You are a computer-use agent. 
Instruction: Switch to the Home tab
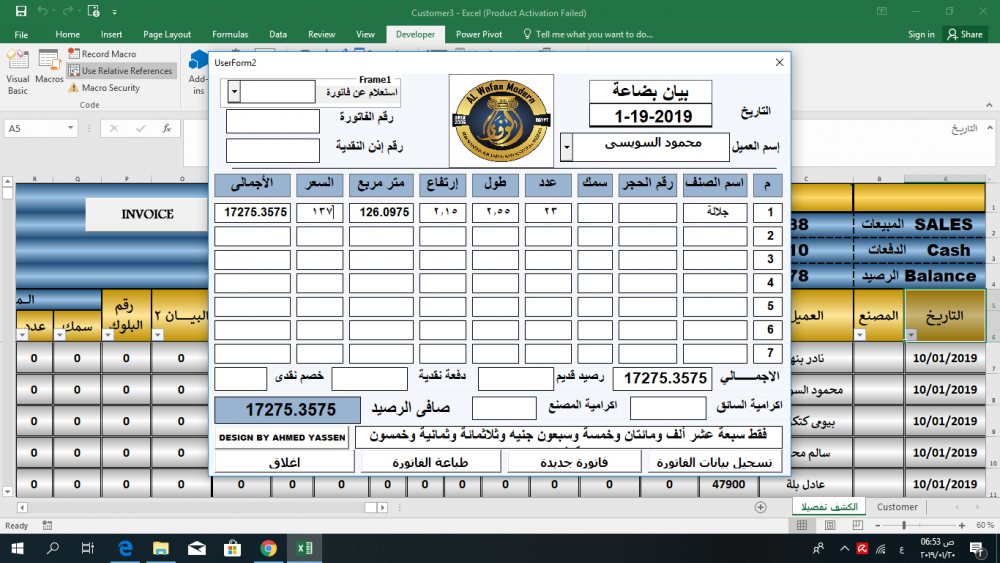coord(68,34)
